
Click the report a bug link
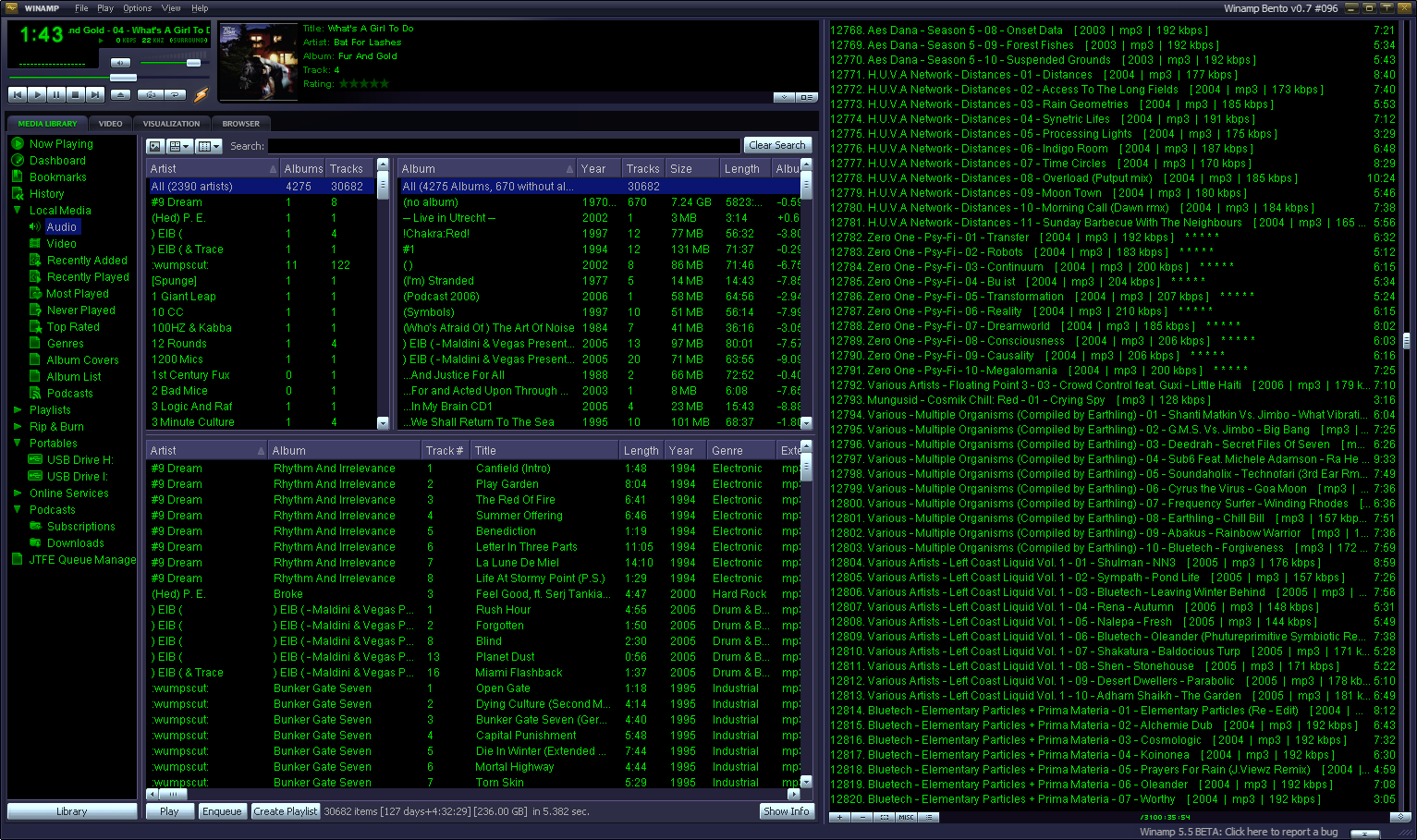pos(1239,832)
